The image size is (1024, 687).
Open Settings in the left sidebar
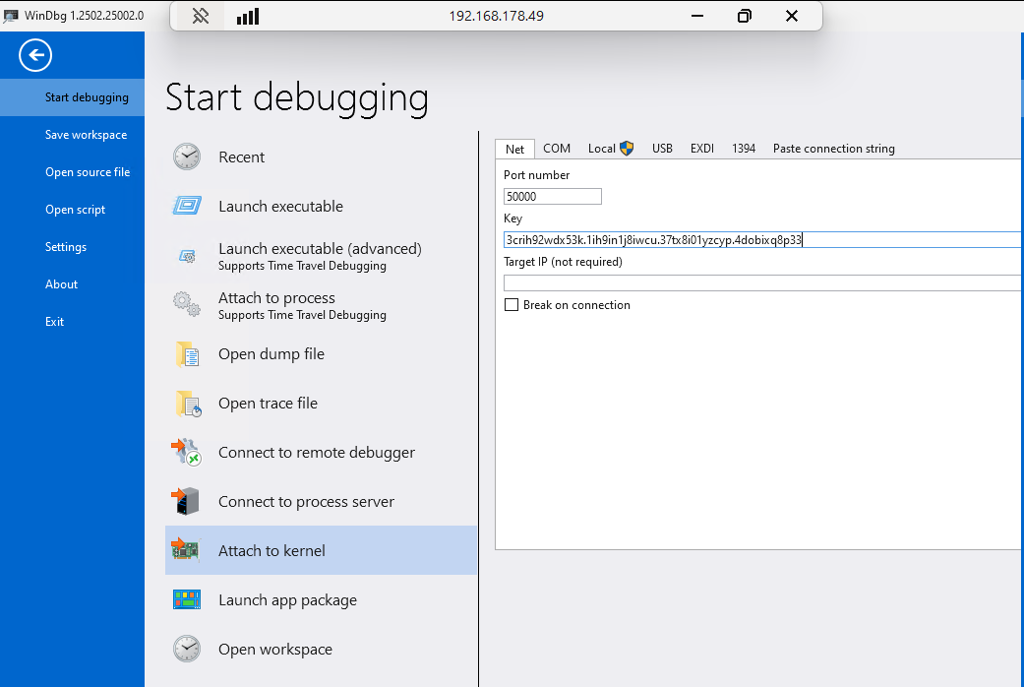pyautogui.click(x=66, y=247)
